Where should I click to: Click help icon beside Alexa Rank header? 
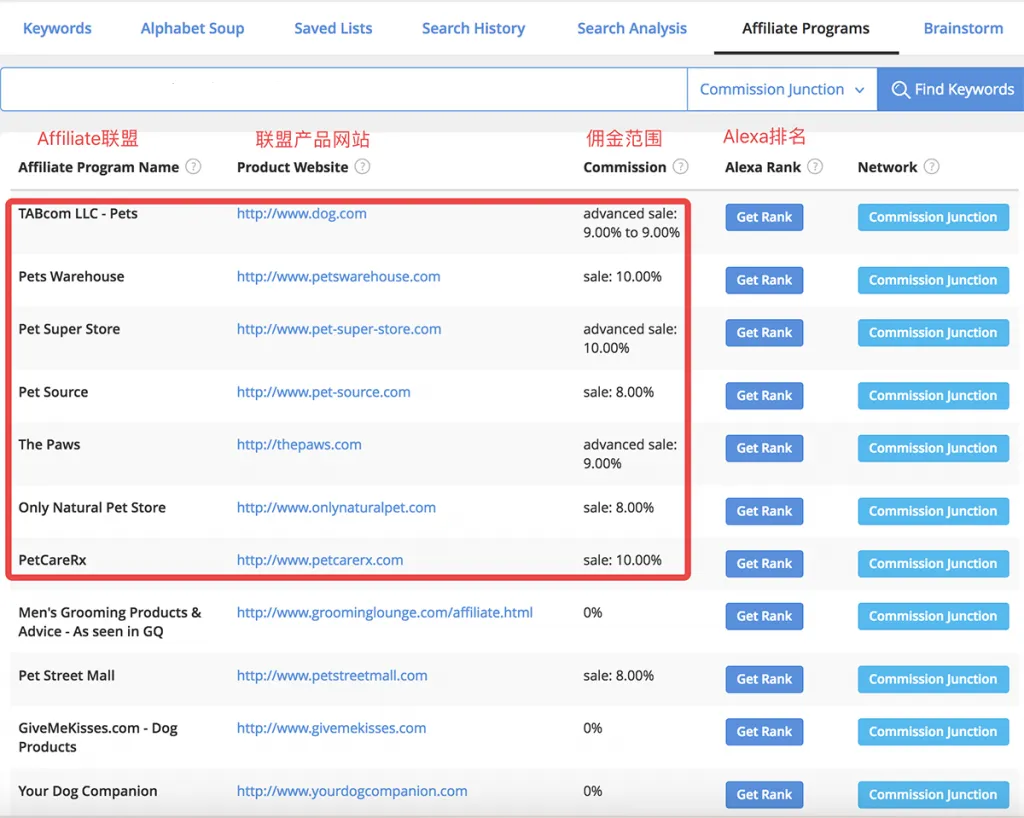pos(815,167)
